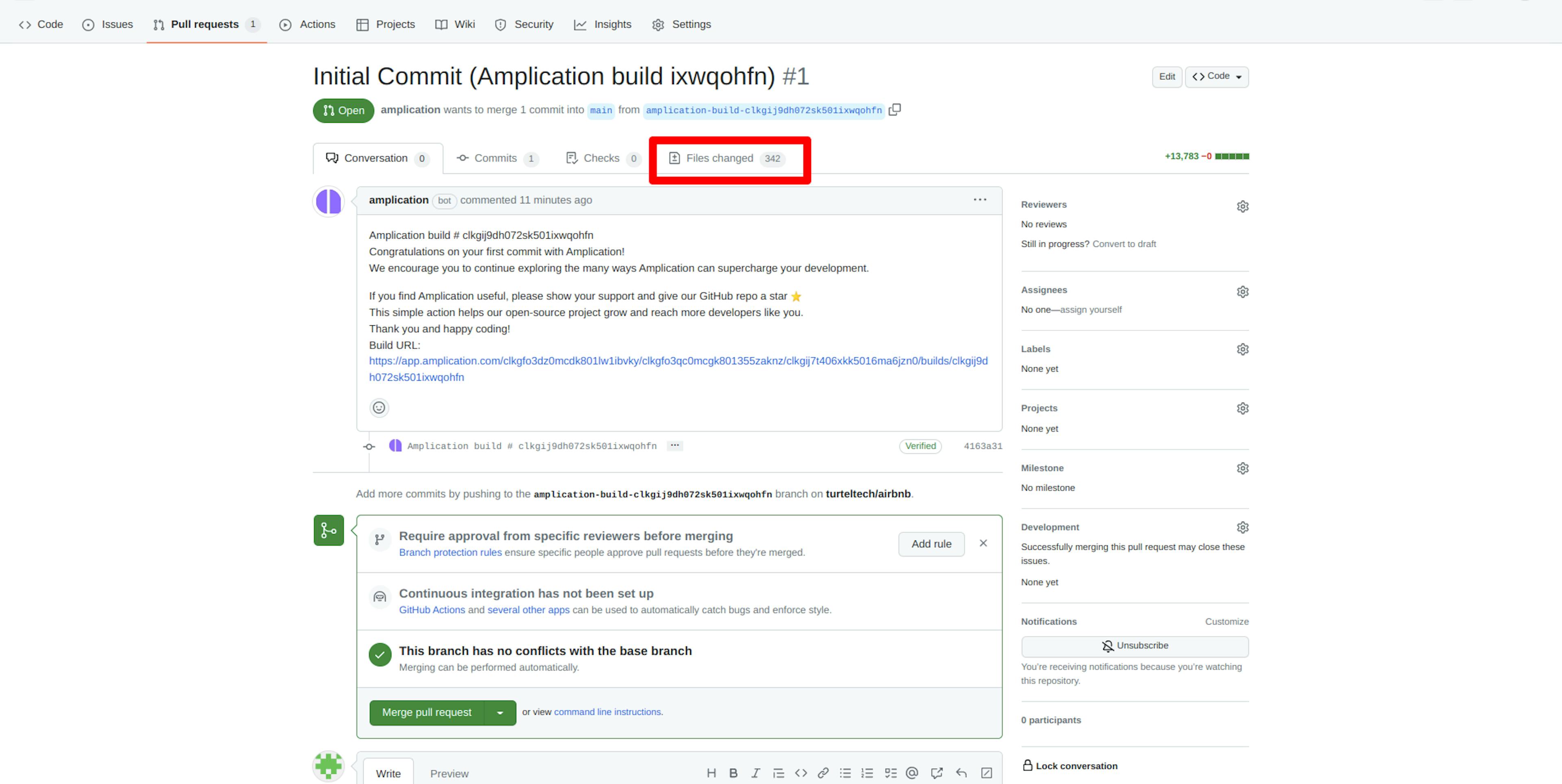Customize notifications link
The height and width of the screenshot is (784, 1562).
point(1226,621)
